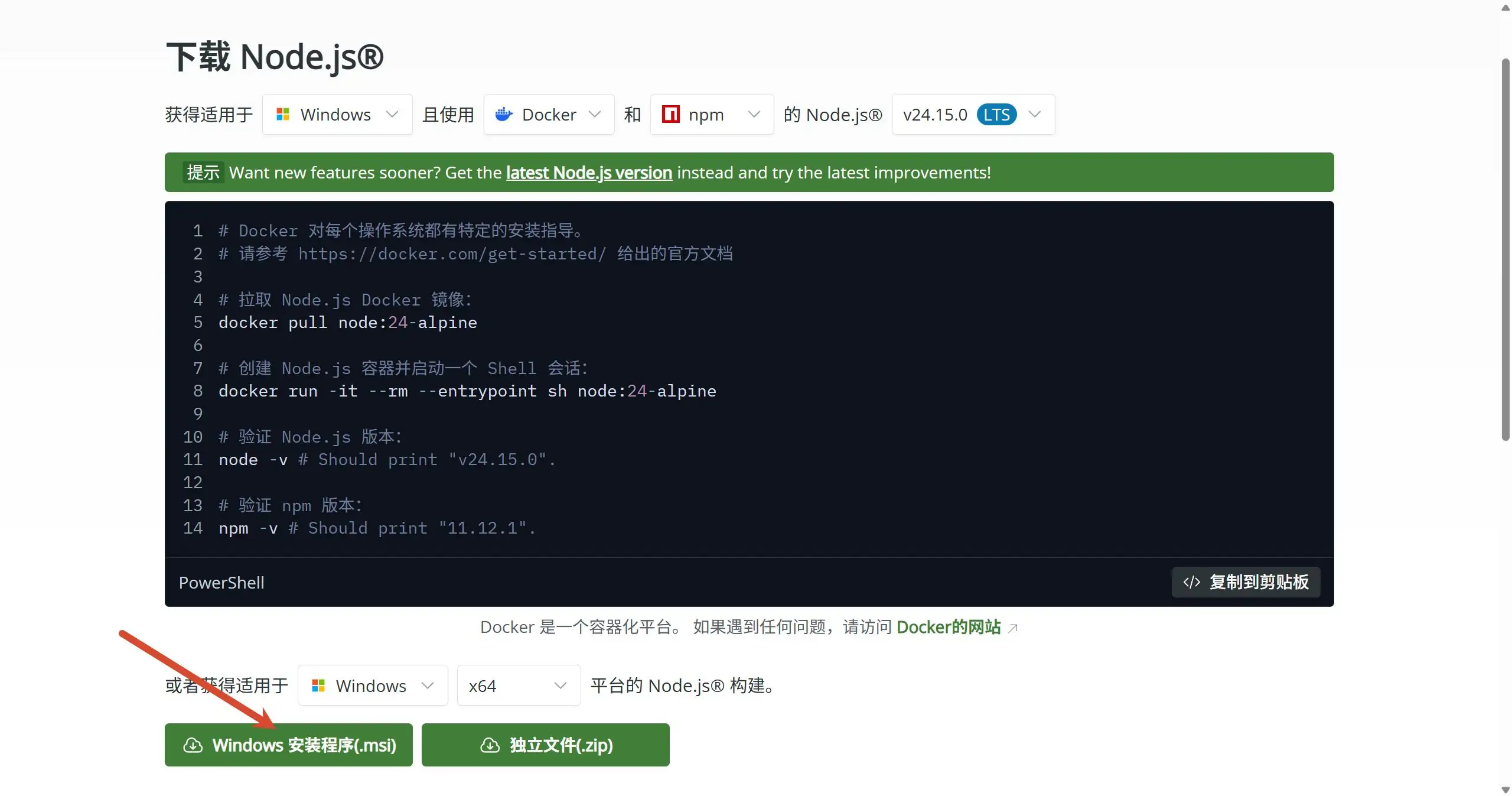This screenshot has height=796, width=1512.
Task: Click the line node -v Should print v24.15.0
Action: (387, 460)
